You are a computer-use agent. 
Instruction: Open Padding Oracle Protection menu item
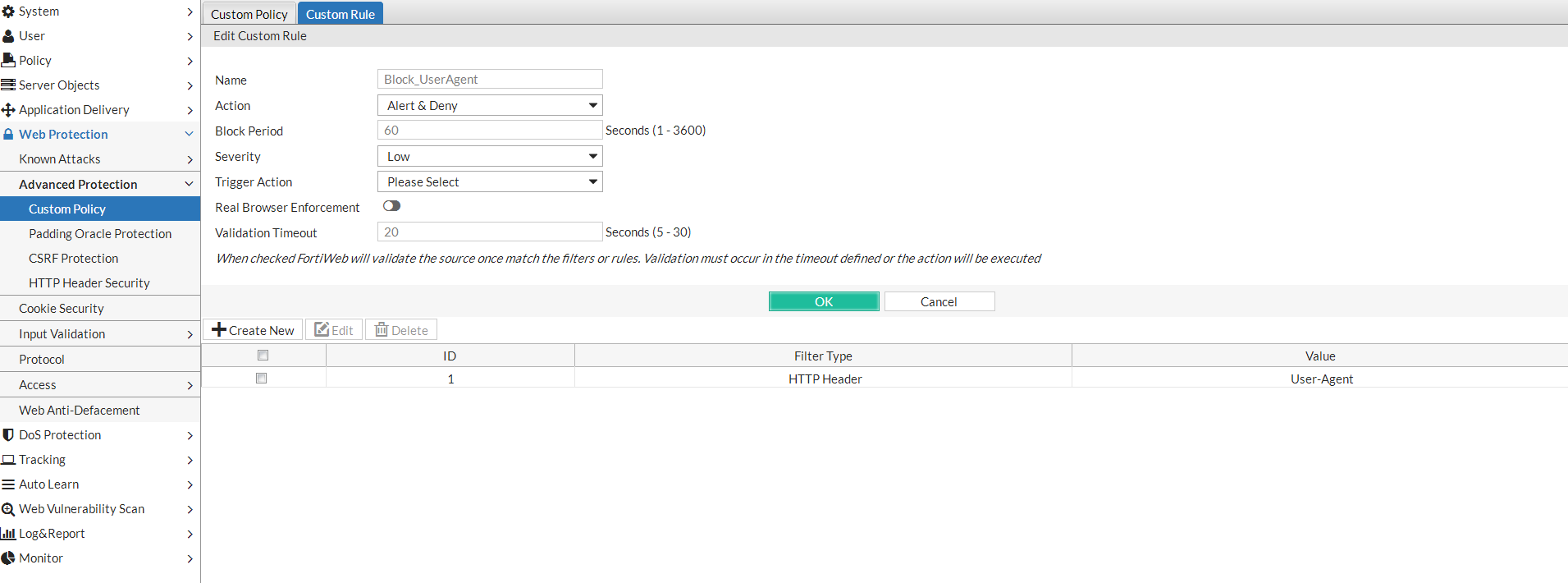pyautogui.click(x=100, y=234)
